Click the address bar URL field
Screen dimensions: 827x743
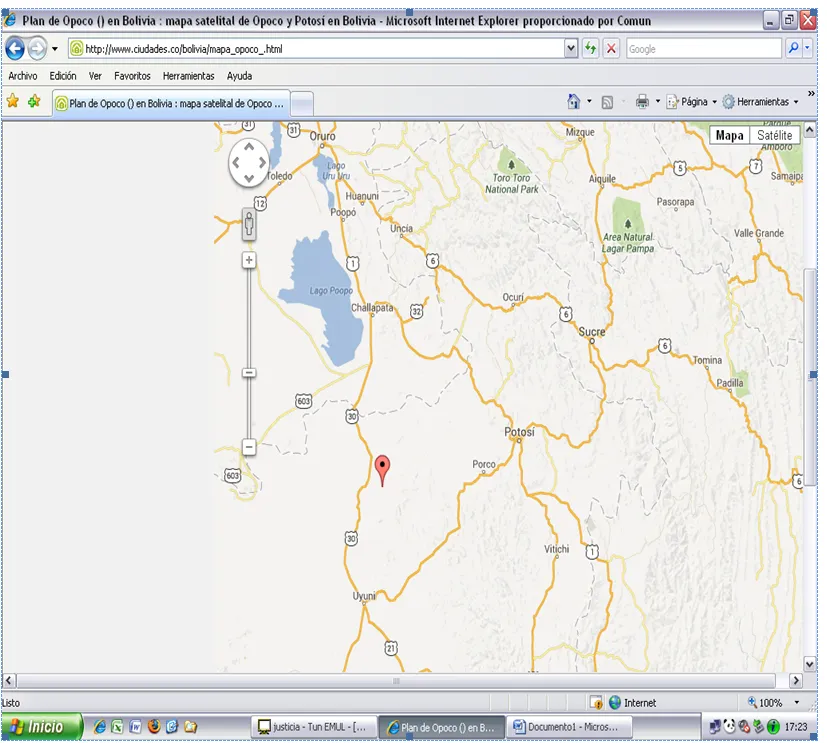(x=316, y=49)
